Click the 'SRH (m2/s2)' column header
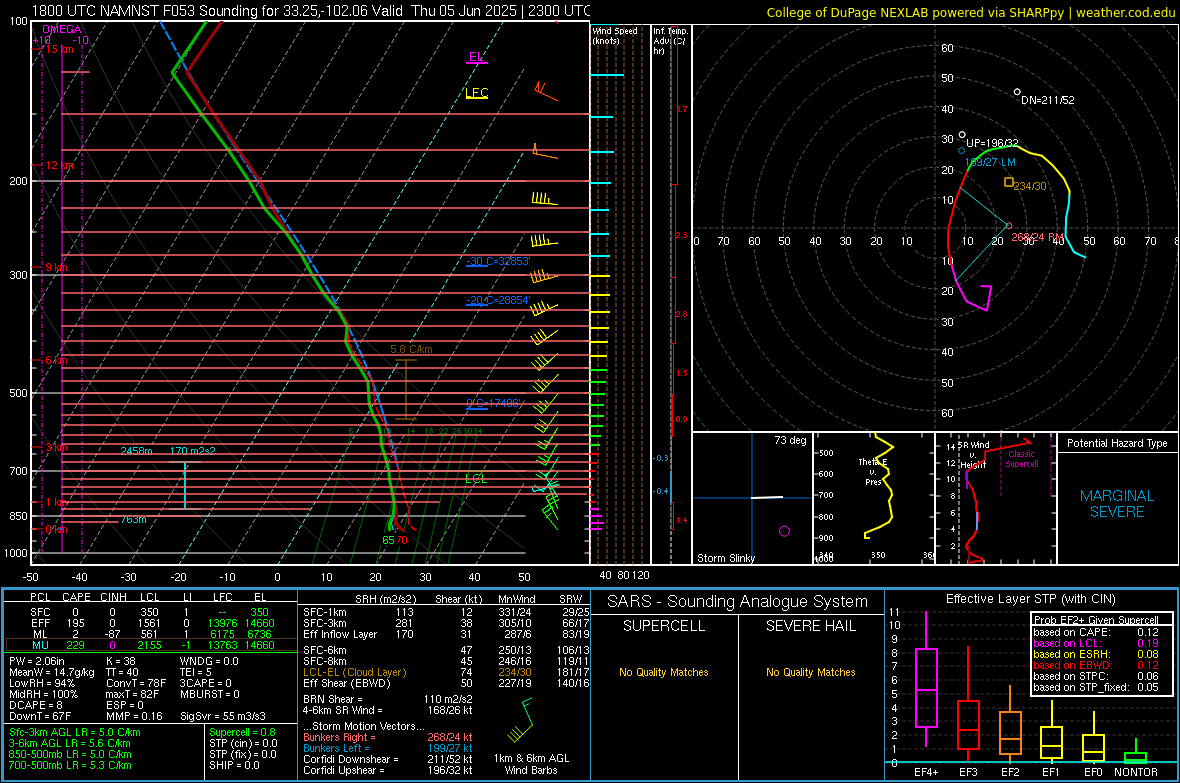 point(385,599)
